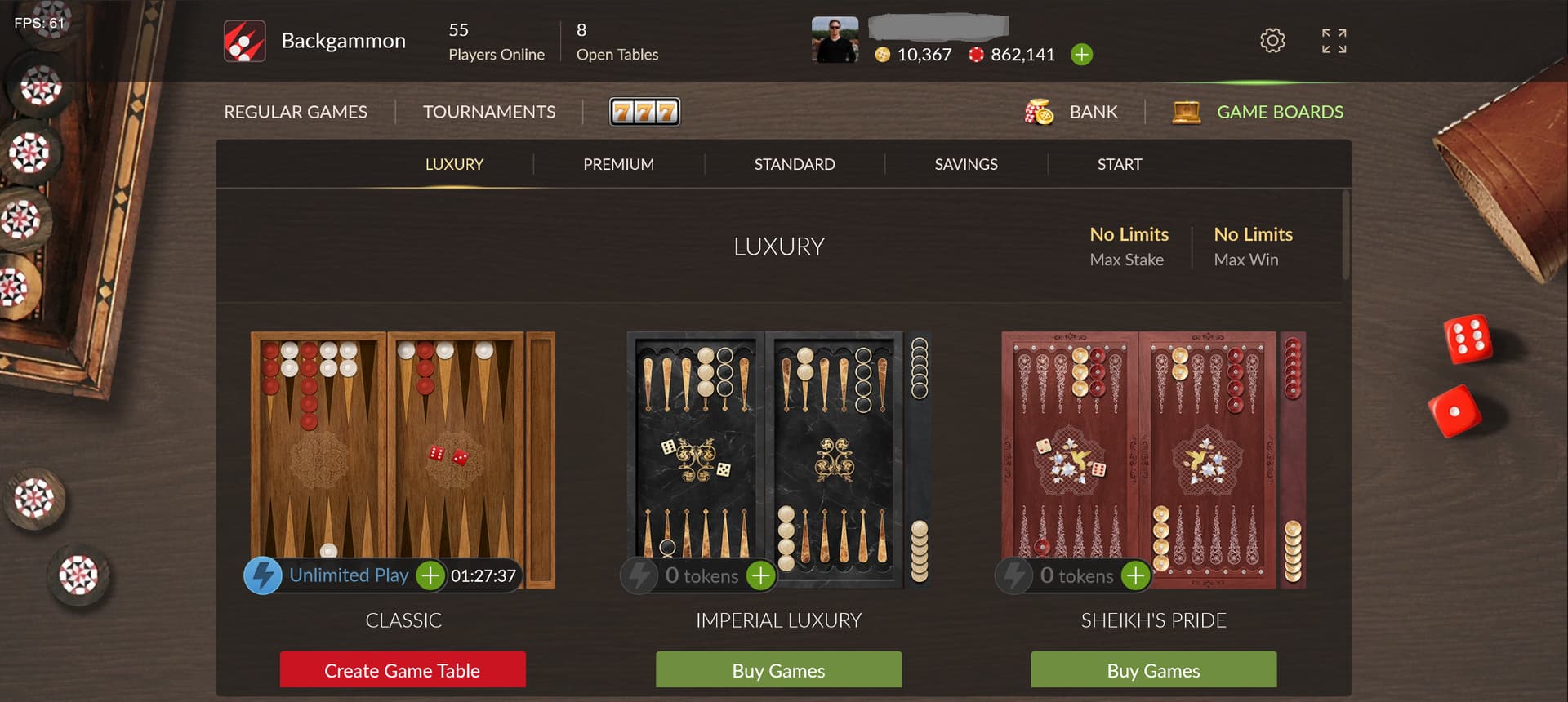Toggle fullscreen mode icon
This screenshot has width=1568, height=702.
click(1334, 41)
